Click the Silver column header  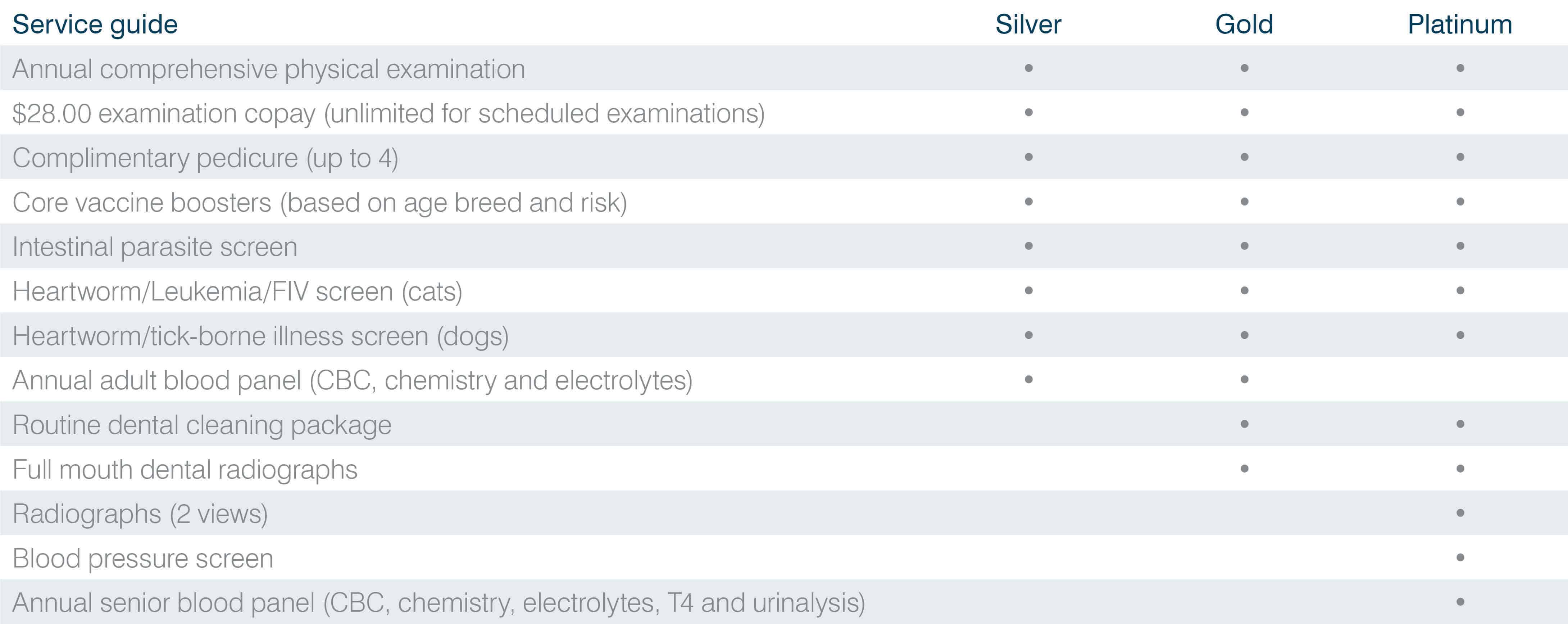pos(1028,24)
